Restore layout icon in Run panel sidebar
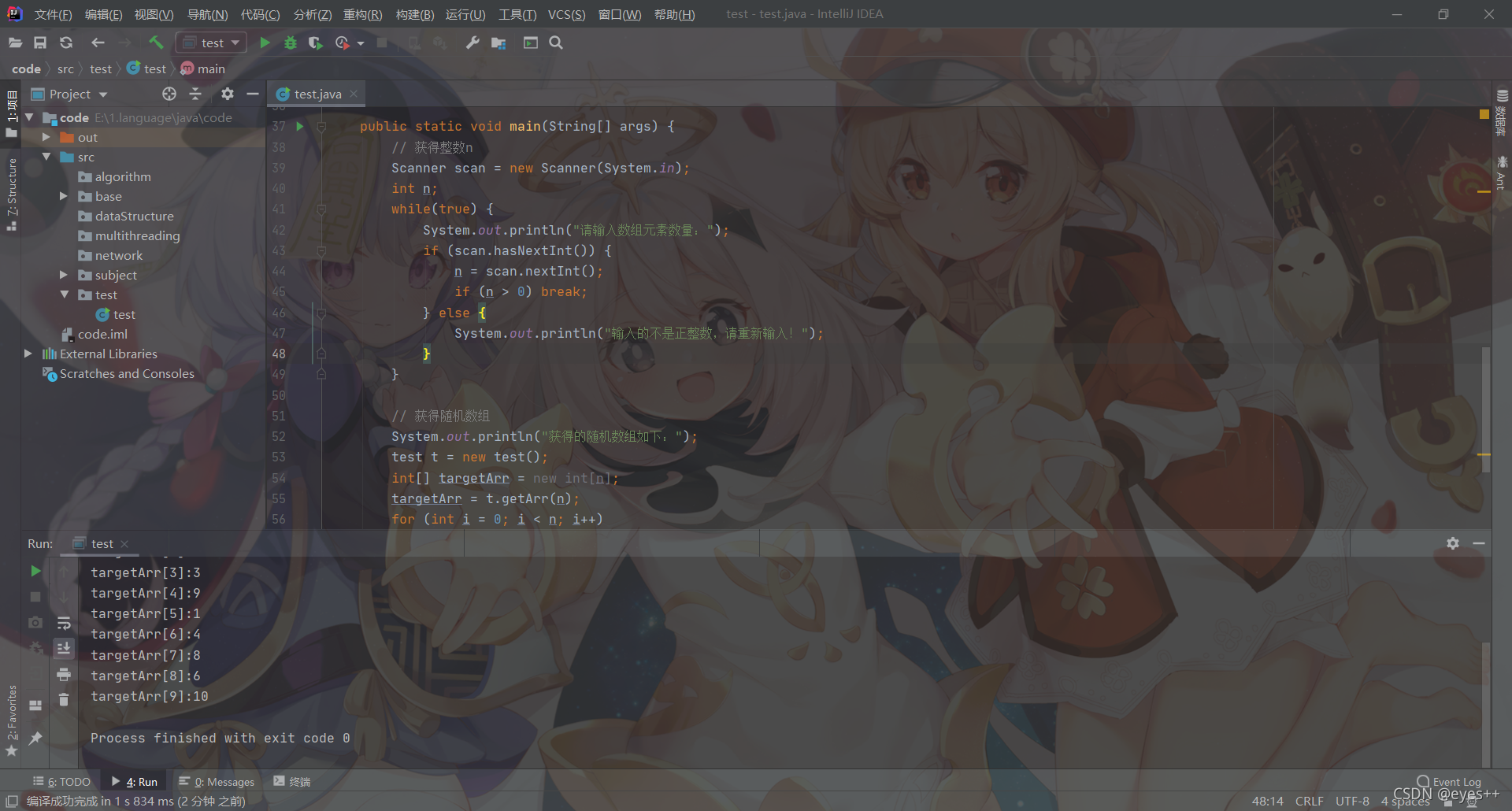 pyautogui.click(x=35, y=705)
